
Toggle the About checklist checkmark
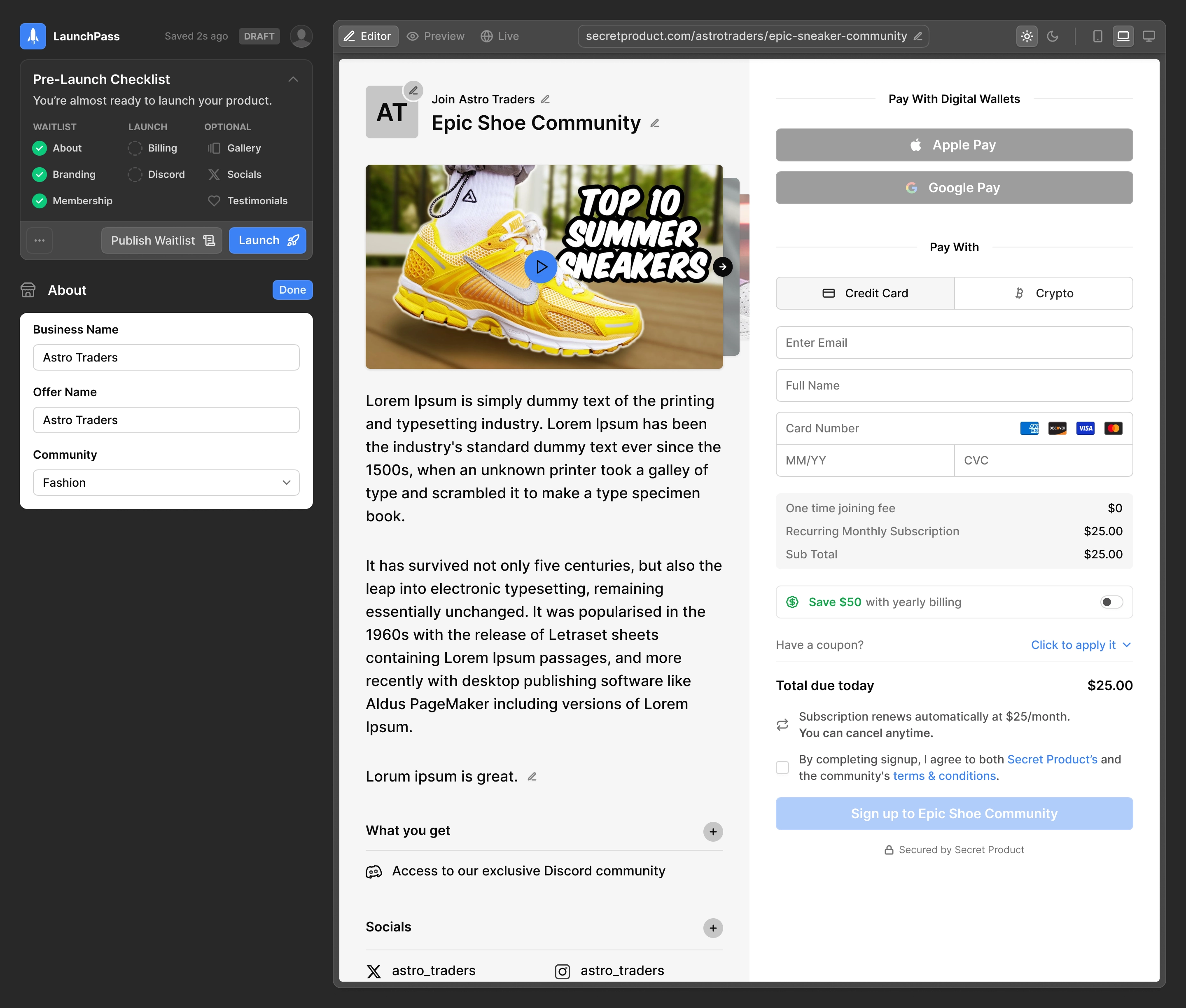pyautogui.click(x=40, y=148)
